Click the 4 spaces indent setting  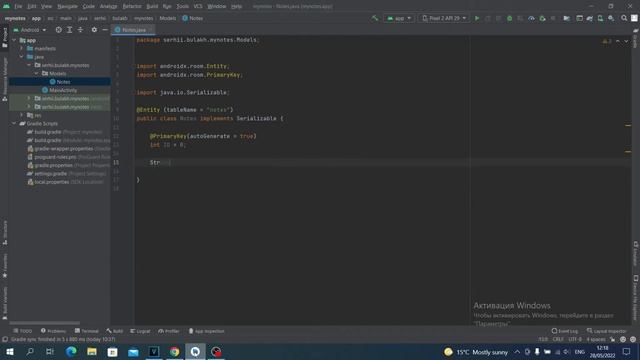coord(596,339)
